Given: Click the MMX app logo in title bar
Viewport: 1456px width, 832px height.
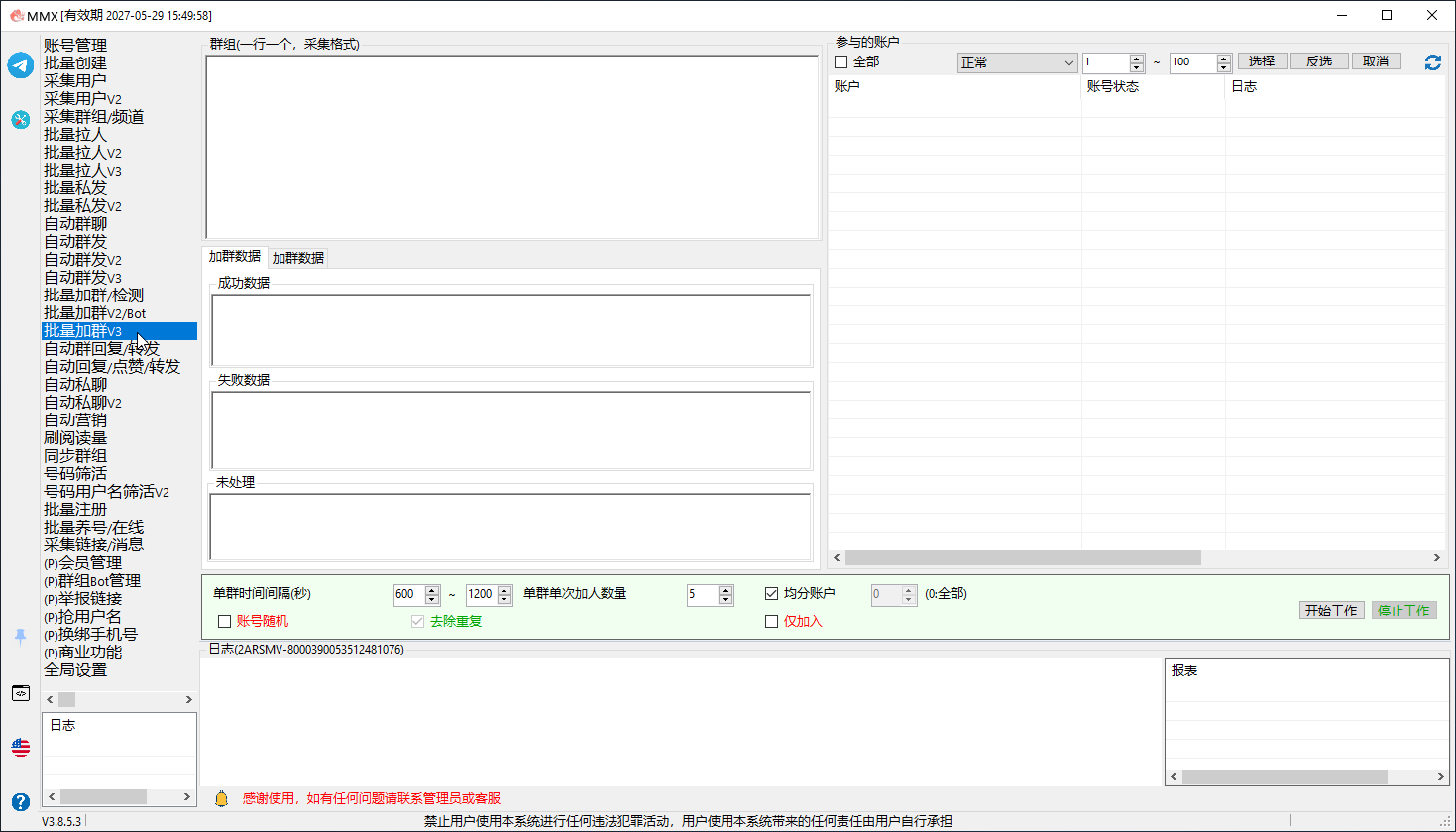Looking at the screenshot, I should tap(17, 15).
